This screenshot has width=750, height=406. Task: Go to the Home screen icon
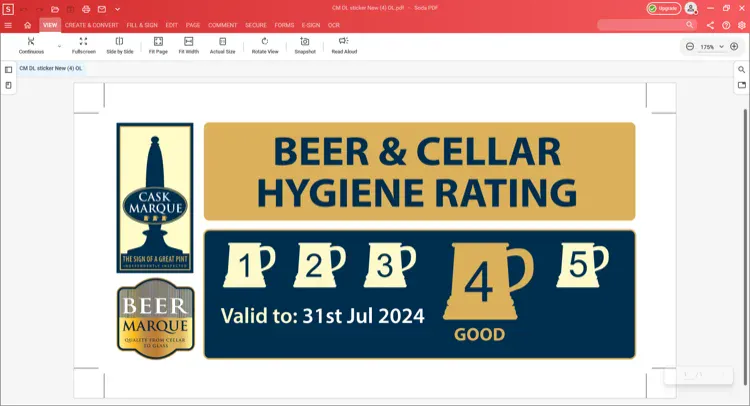28,25
